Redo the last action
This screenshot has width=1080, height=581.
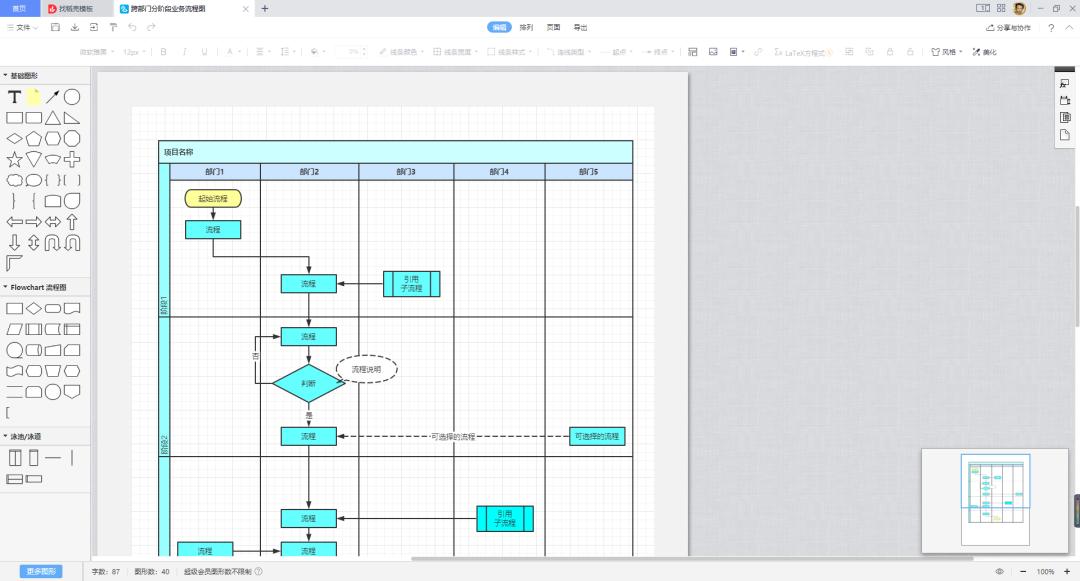tap(152, 28)
